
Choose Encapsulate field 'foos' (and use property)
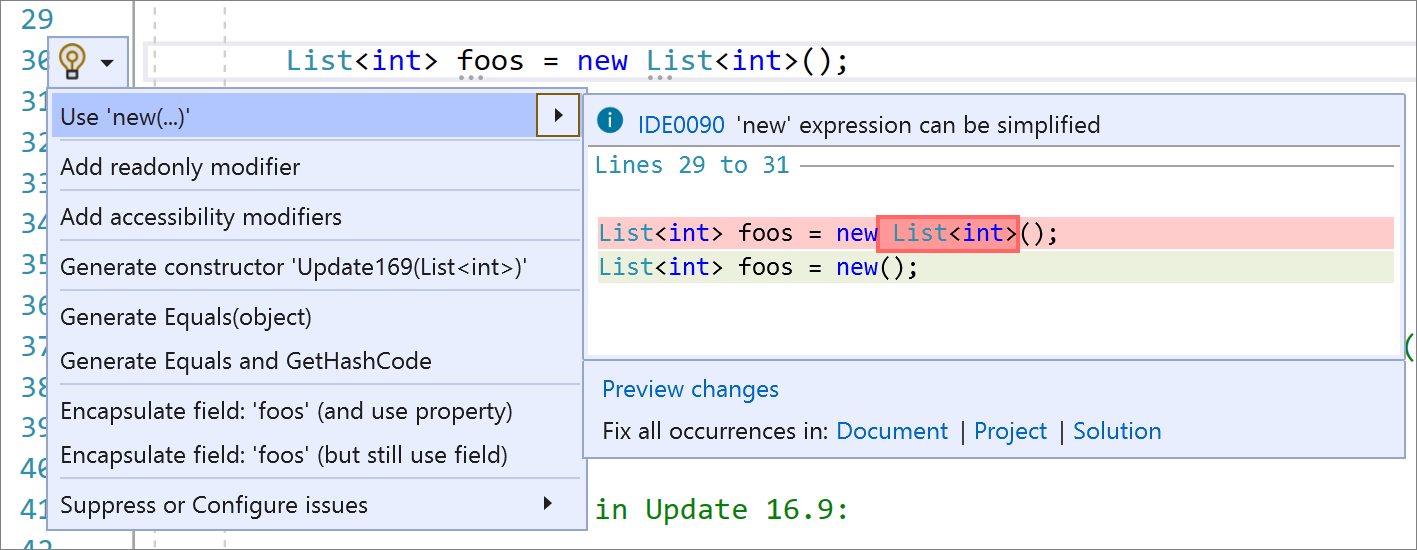coord(316,411)
